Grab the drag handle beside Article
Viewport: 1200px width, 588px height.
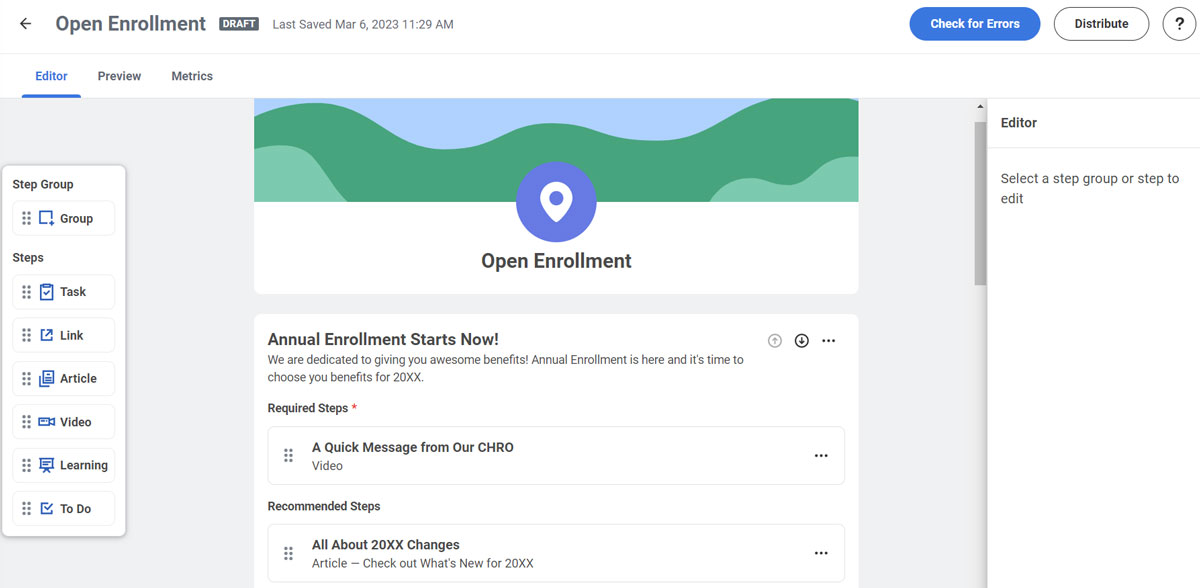point(27,378)
